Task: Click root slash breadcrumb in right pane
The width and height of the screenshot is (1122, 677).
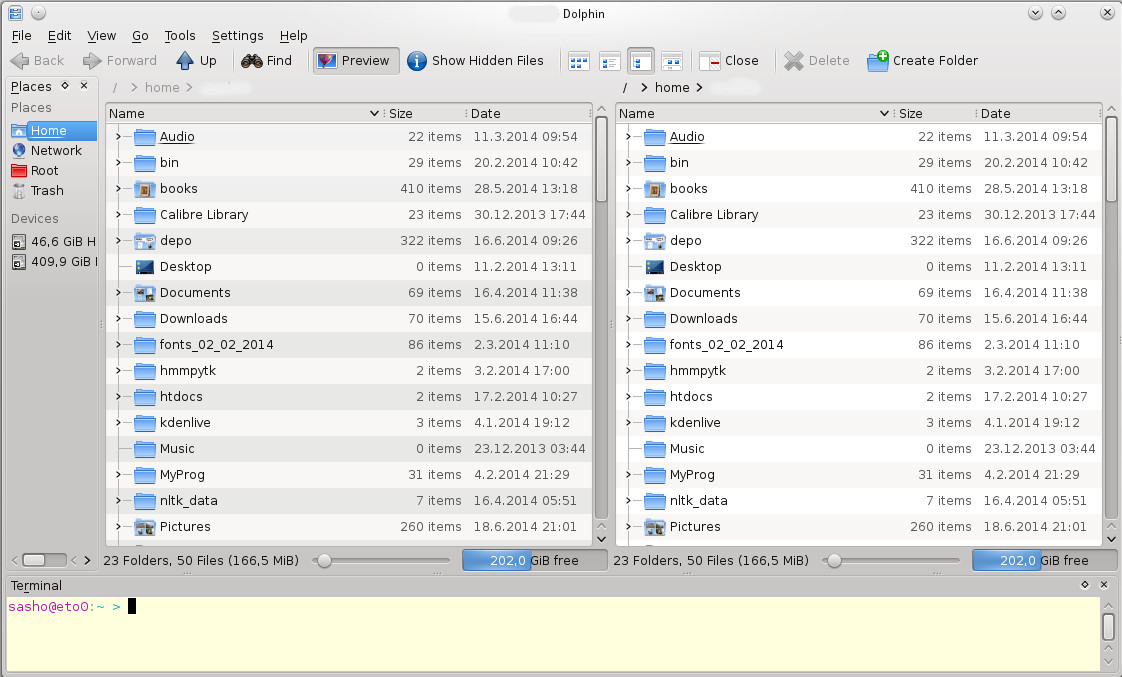Action: [x=625, y=87]
